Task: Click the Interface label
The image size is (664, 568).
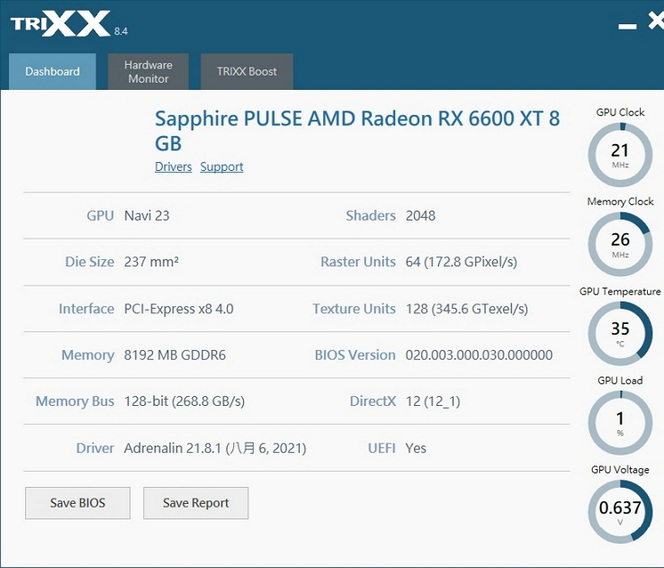Action: (86, 309)
